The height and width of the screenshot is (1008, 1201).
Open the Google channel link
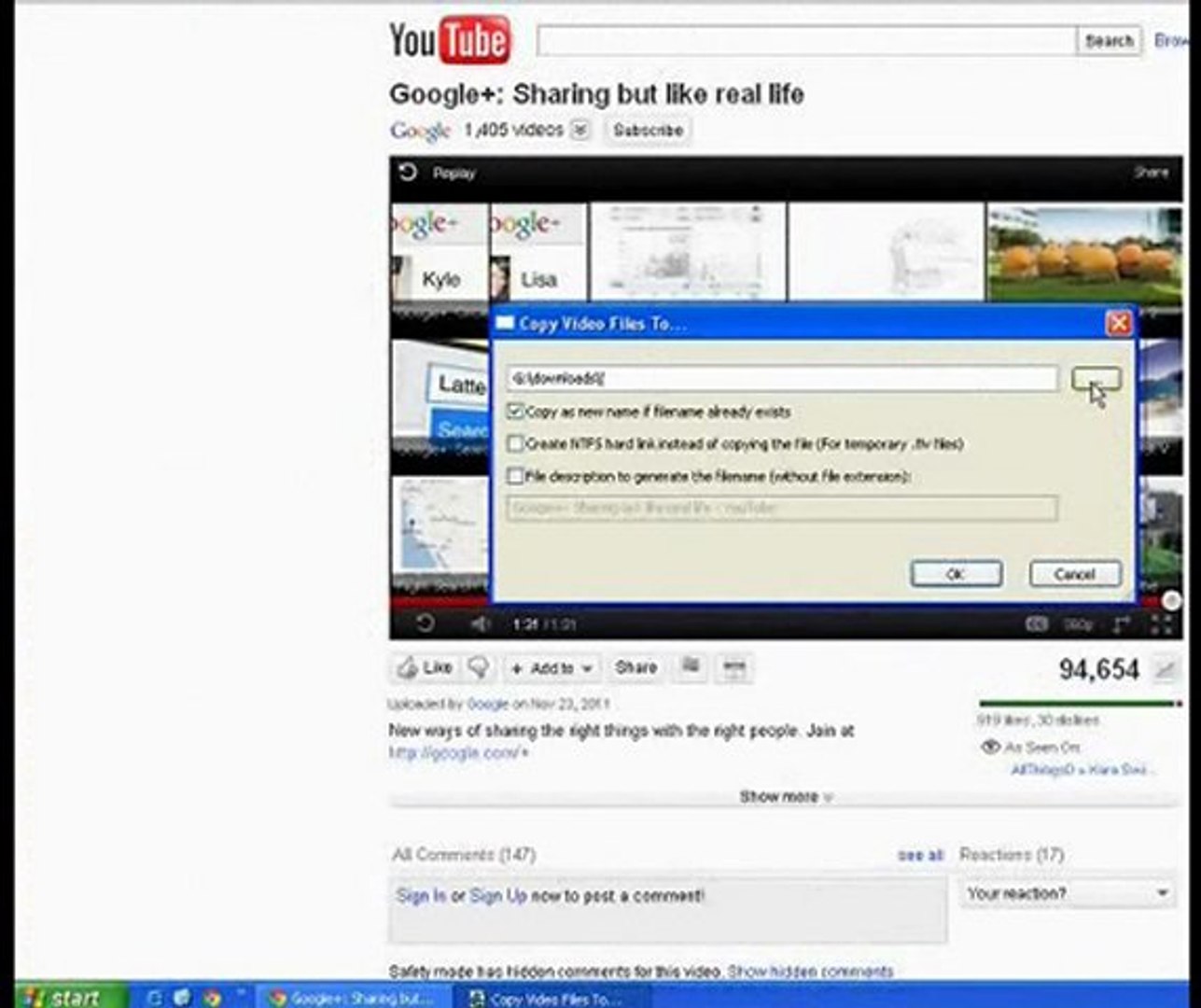click(420, 131)
